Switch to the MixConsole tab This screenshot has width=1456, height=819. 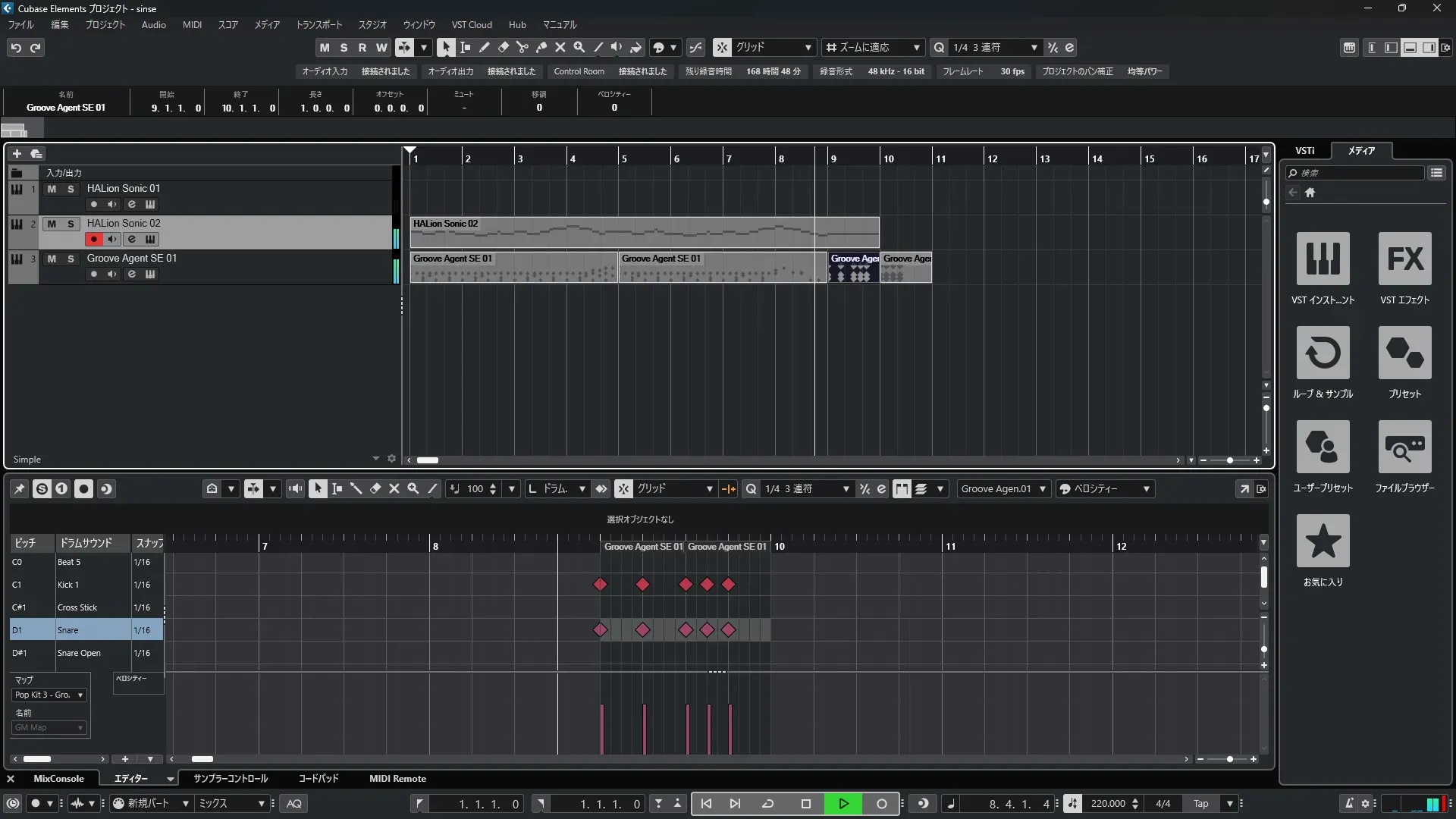[x=58, y=779]
